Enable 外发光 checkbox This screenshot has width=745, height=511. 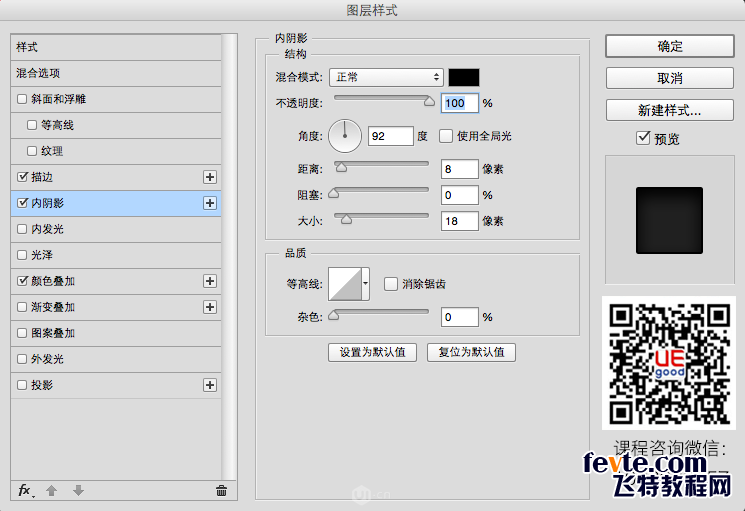point(22,359)
